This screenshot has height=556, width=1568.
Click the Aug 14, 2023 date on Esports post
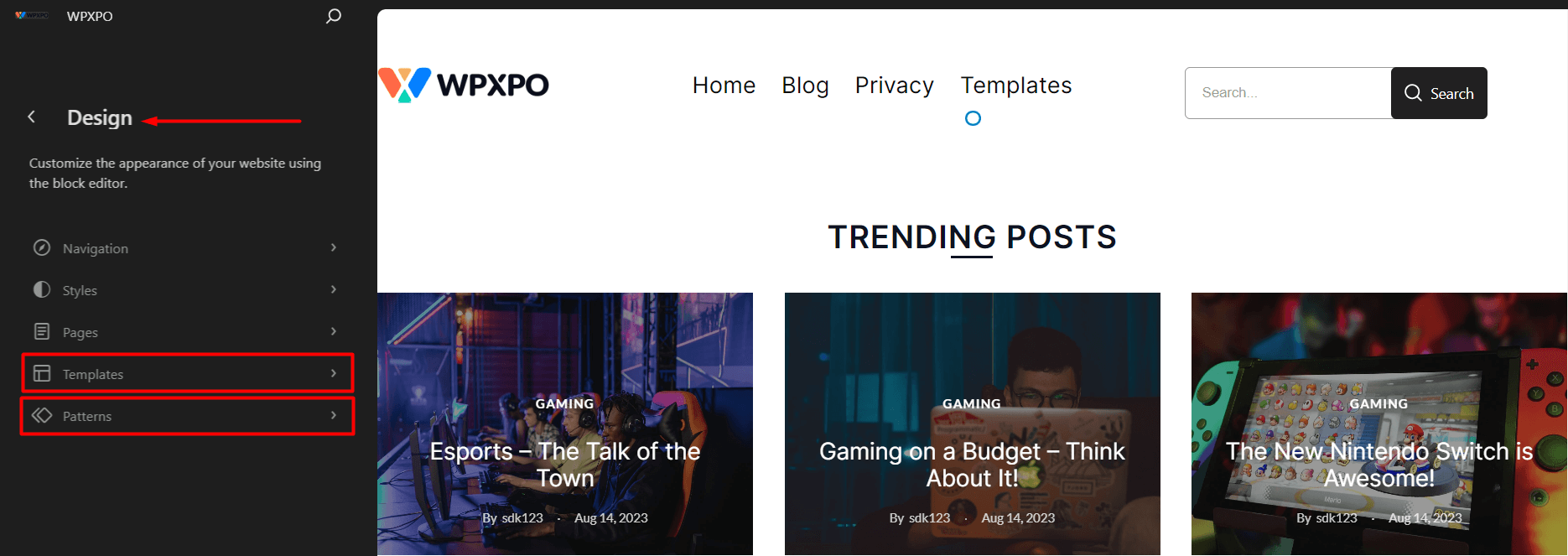611,518
